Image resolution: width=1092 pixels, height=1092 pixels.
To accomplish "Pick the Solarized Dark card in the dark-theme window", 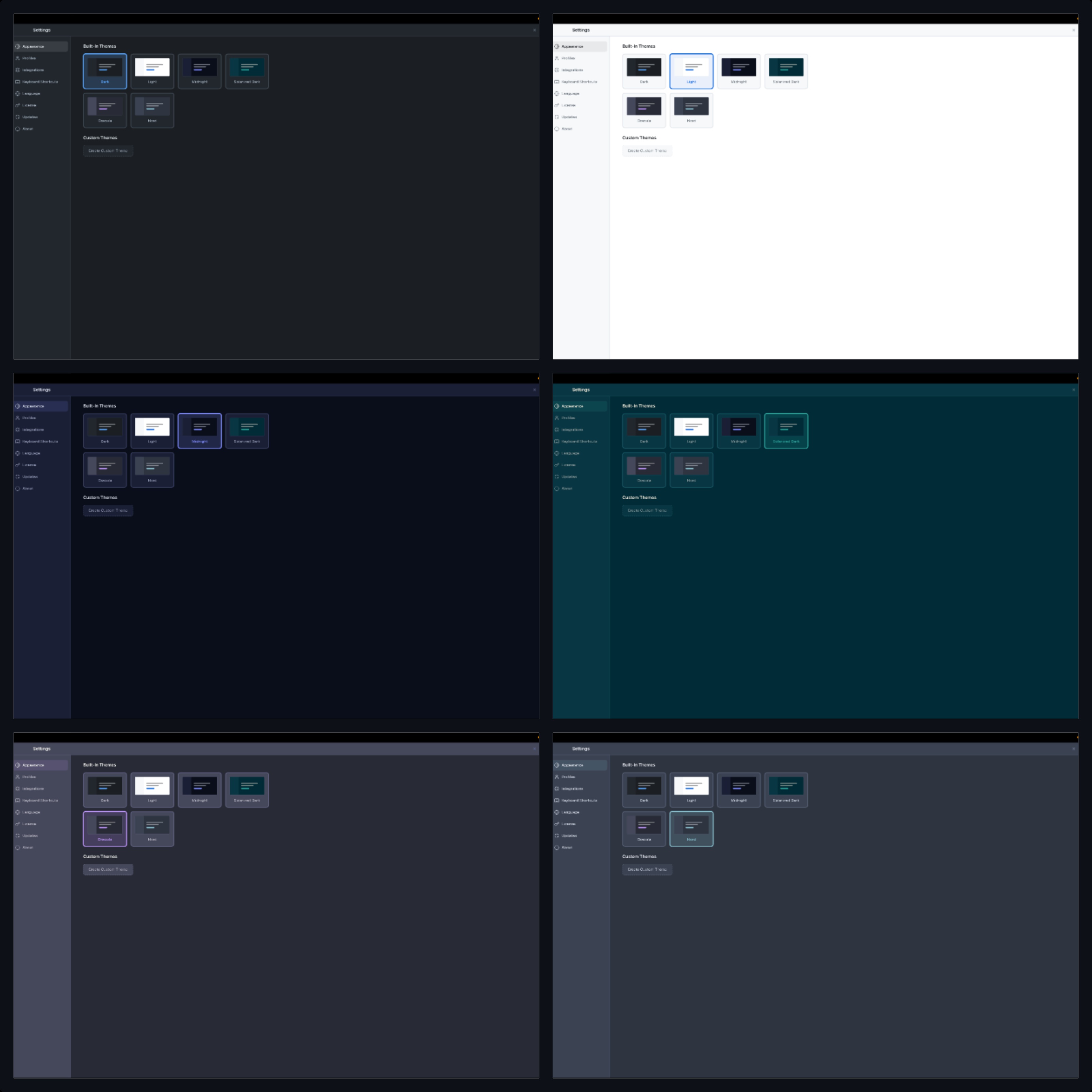I will point(247,71).
